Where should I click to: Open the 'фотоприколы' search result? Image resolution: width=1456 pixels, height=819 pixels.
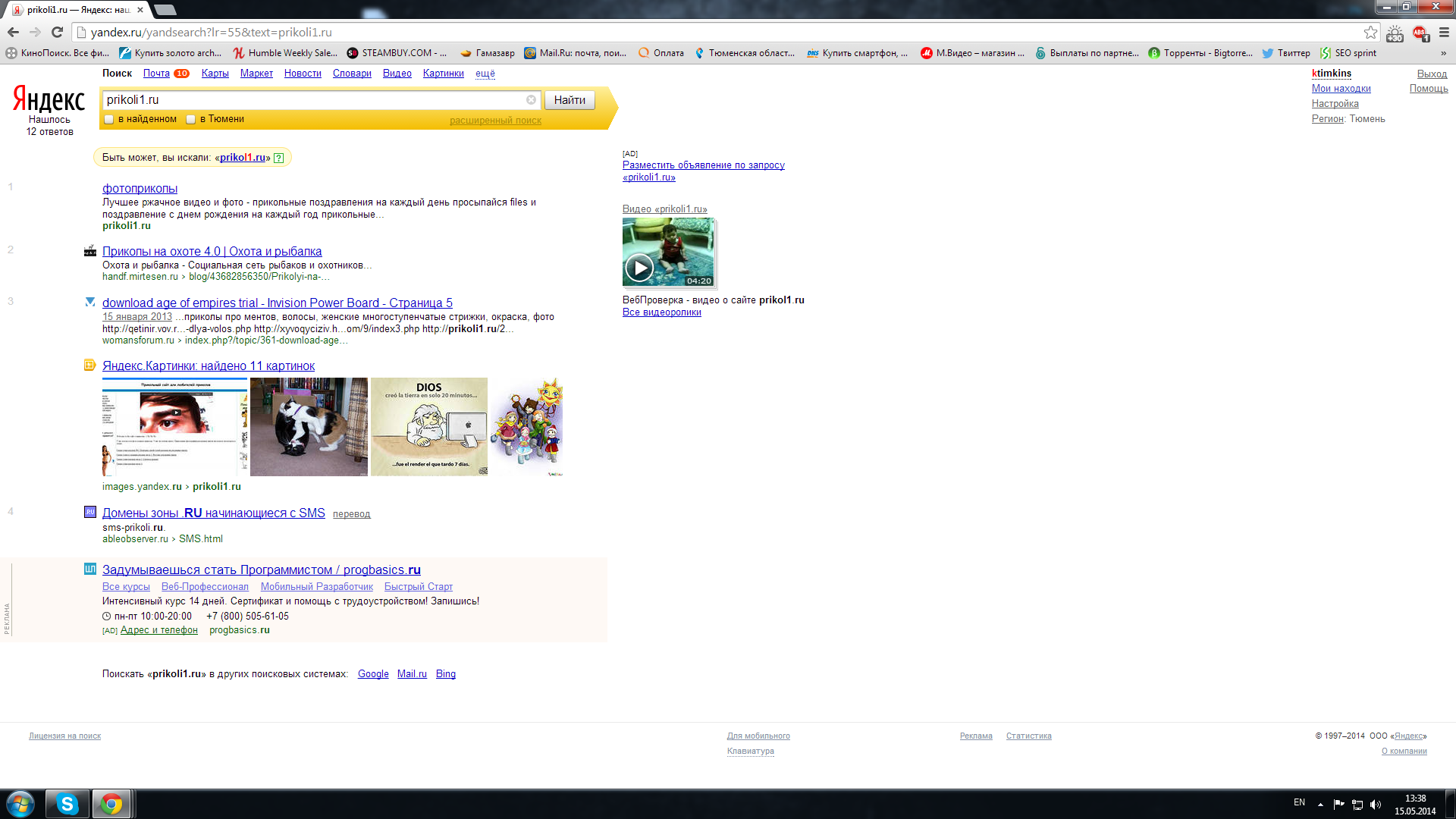(140, 188)
